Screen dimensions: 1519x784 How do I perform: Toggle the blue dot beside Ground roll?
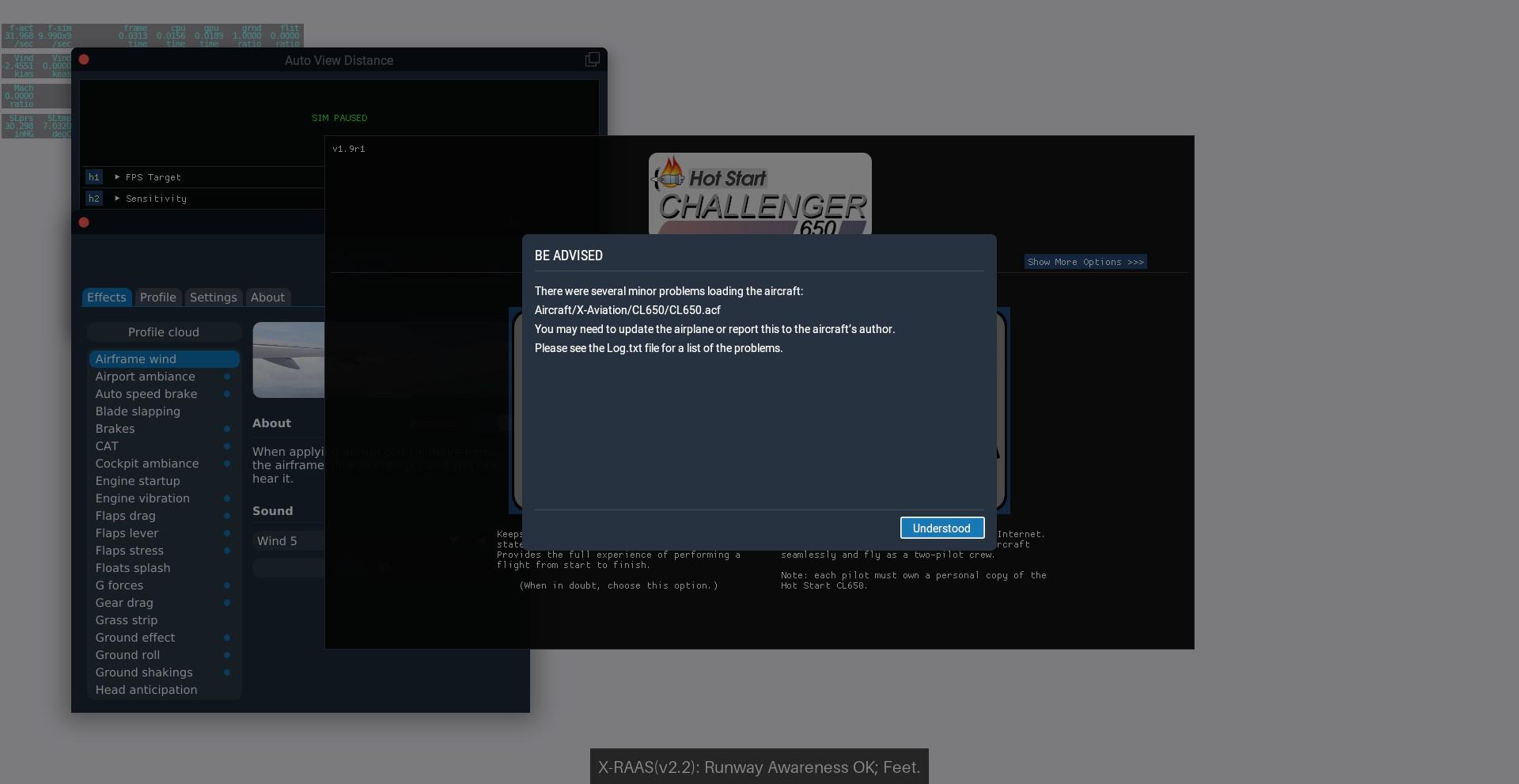click(x=227, y=656)
